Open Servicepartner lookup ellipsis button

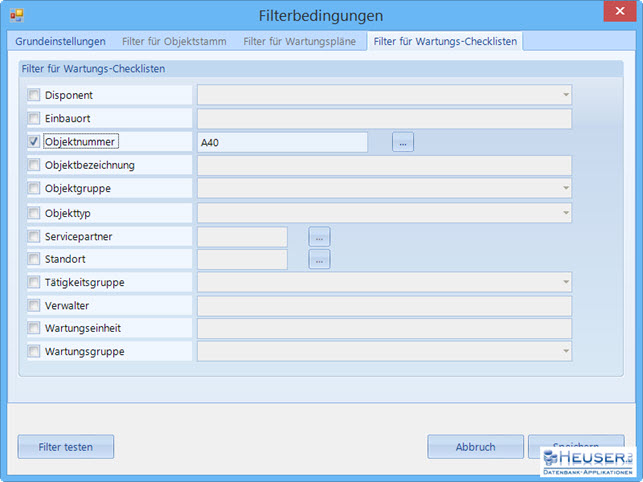(319, 237)
